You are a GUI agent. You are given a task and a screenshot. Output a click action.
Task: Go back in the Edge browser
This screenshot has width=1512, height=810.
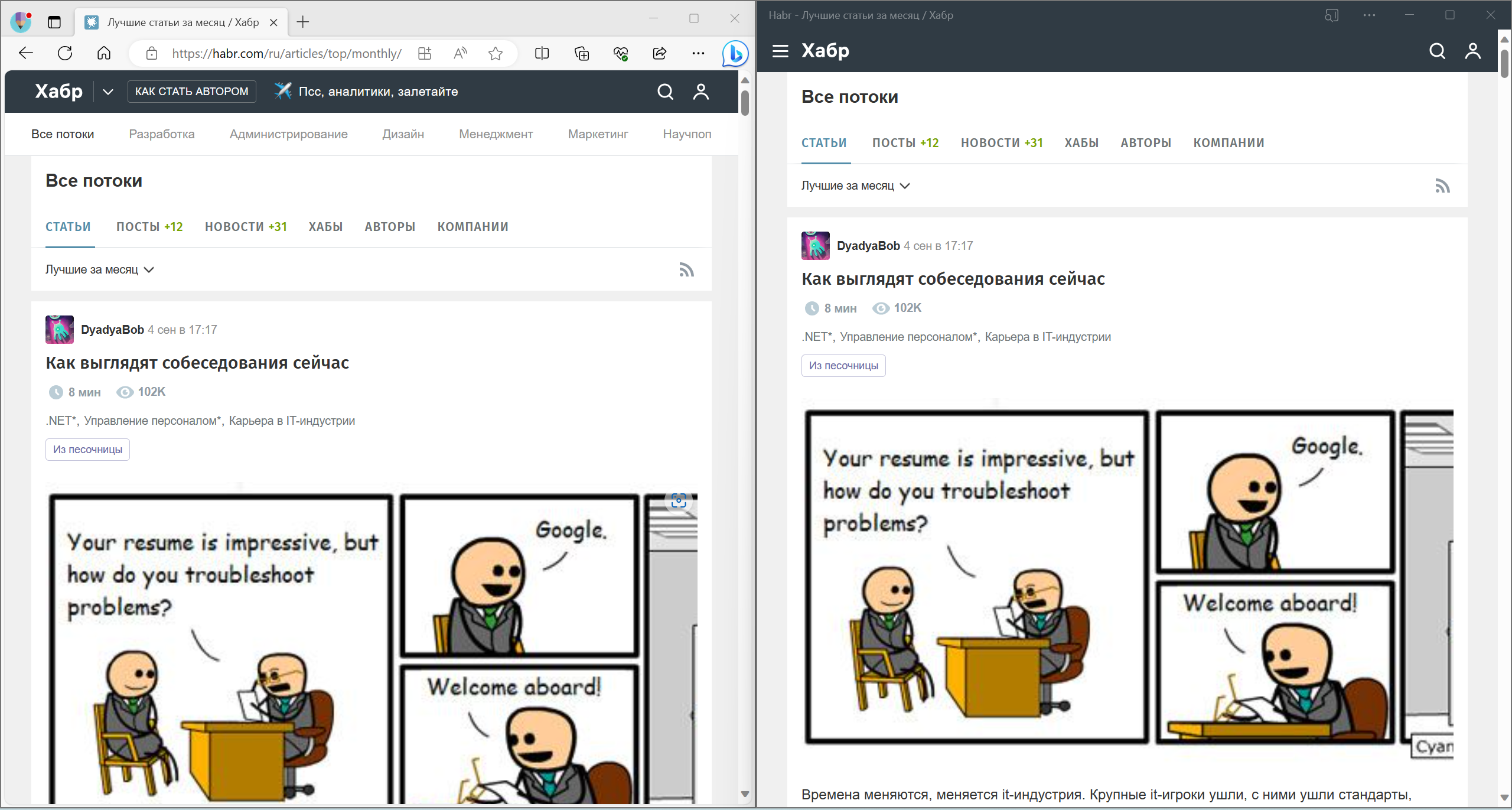coord(26,54)
